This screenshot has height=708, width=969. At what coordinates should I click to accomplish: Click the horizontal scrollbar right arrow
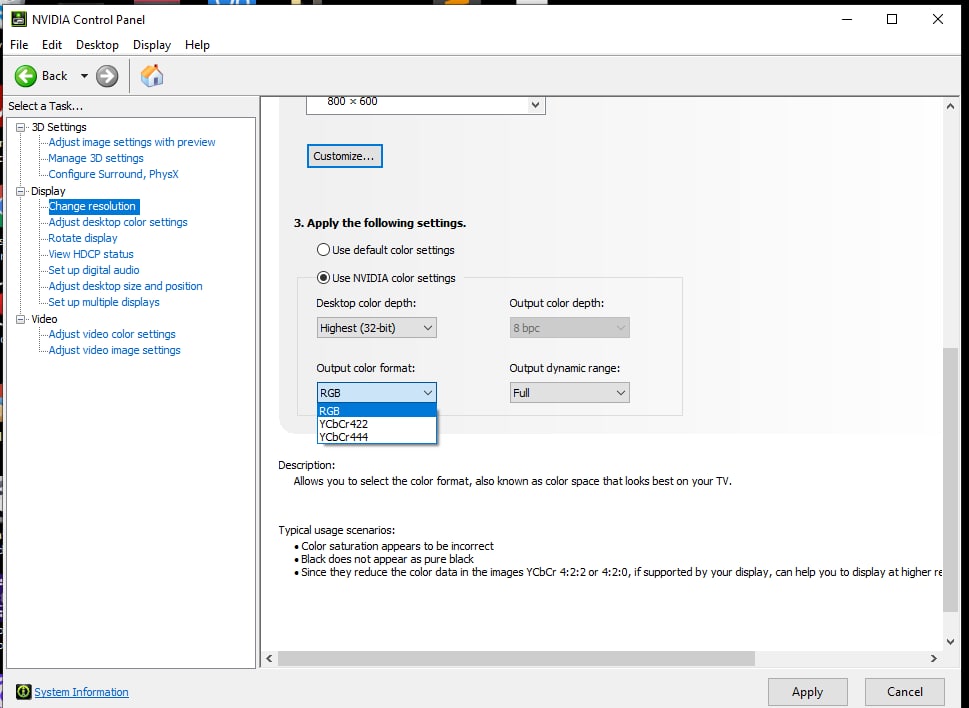[x=933, y=659]
